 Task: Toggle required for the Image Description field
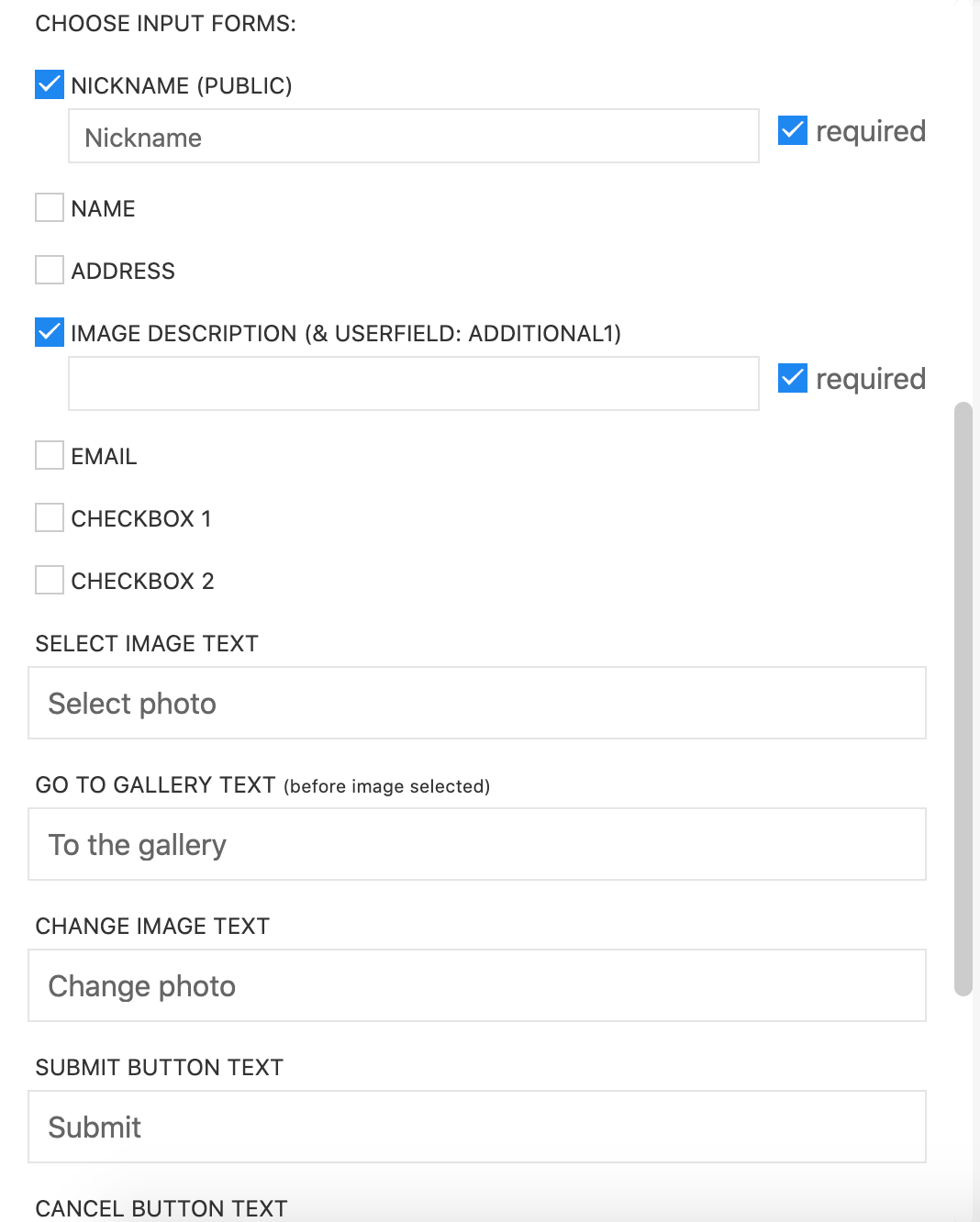pos(793,378)
